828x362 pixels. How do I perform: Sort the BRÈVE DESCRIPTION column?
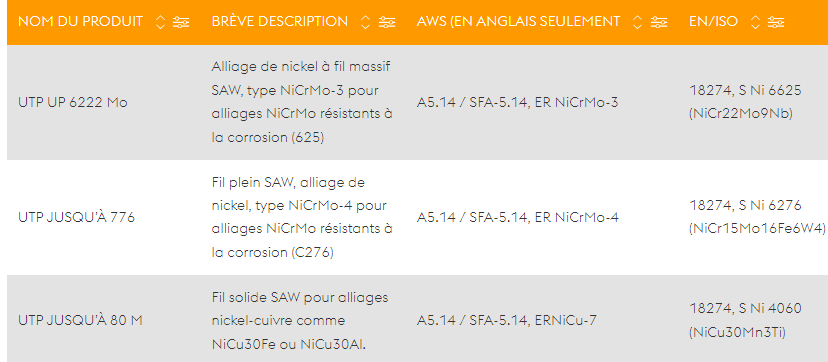(365, 22)
